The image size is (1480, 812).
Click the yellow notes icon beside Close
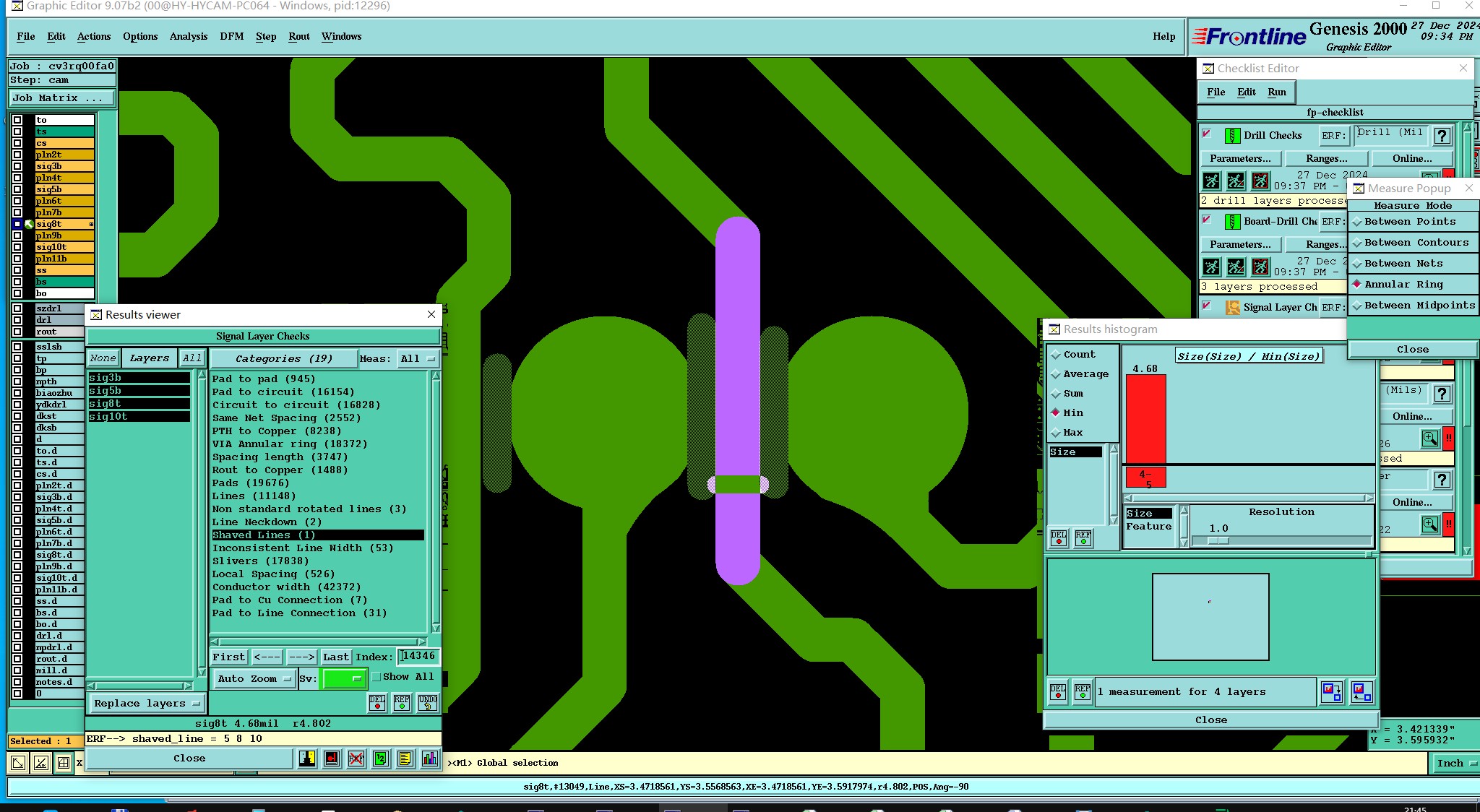405,759
